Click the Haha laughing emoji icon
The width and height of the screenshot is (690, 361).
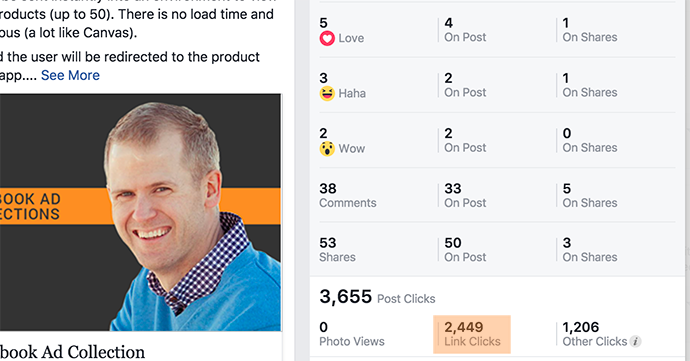coord(327,93)
